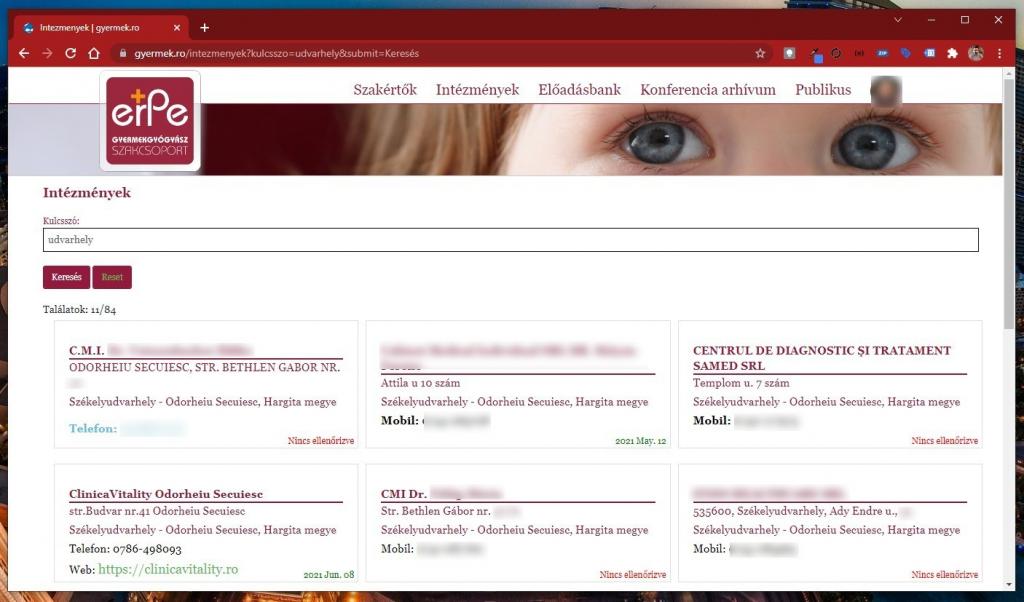
Task: Click the Kulcsszó keyword input field
Action: 510,240
